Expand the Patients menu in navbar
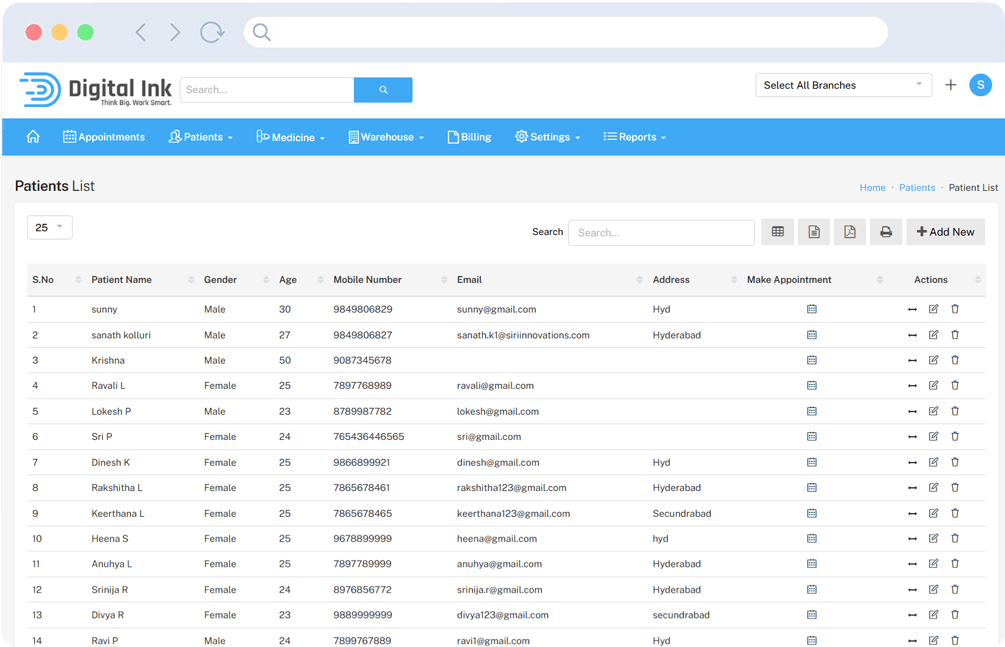Screen dimensions: 1005x647 (x=201, y=137)
